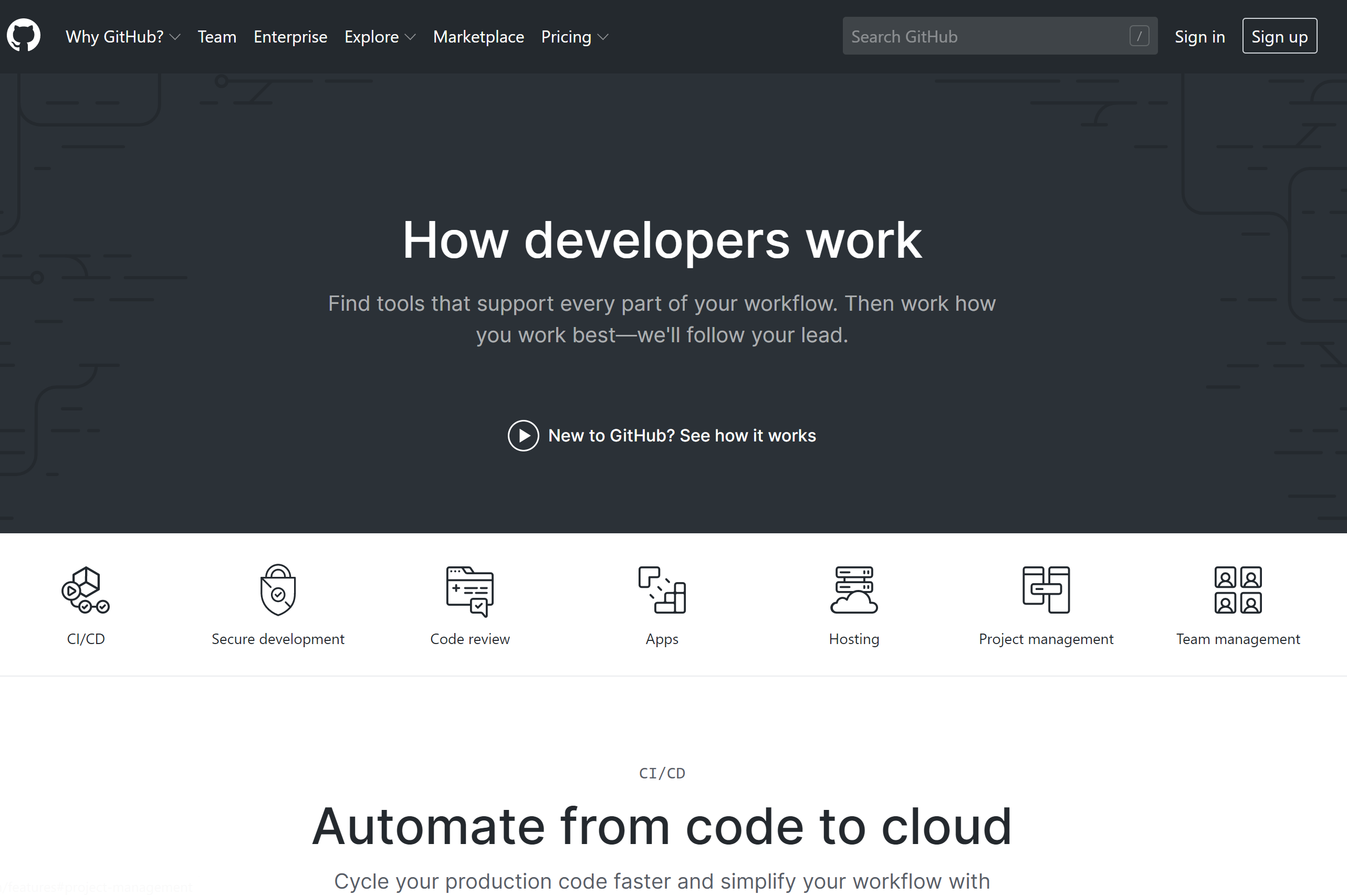This screenshot has height=896, width=1347.
Task: Click the Team management people icon
Action: pyautogui.click(x=1238, y=589)
